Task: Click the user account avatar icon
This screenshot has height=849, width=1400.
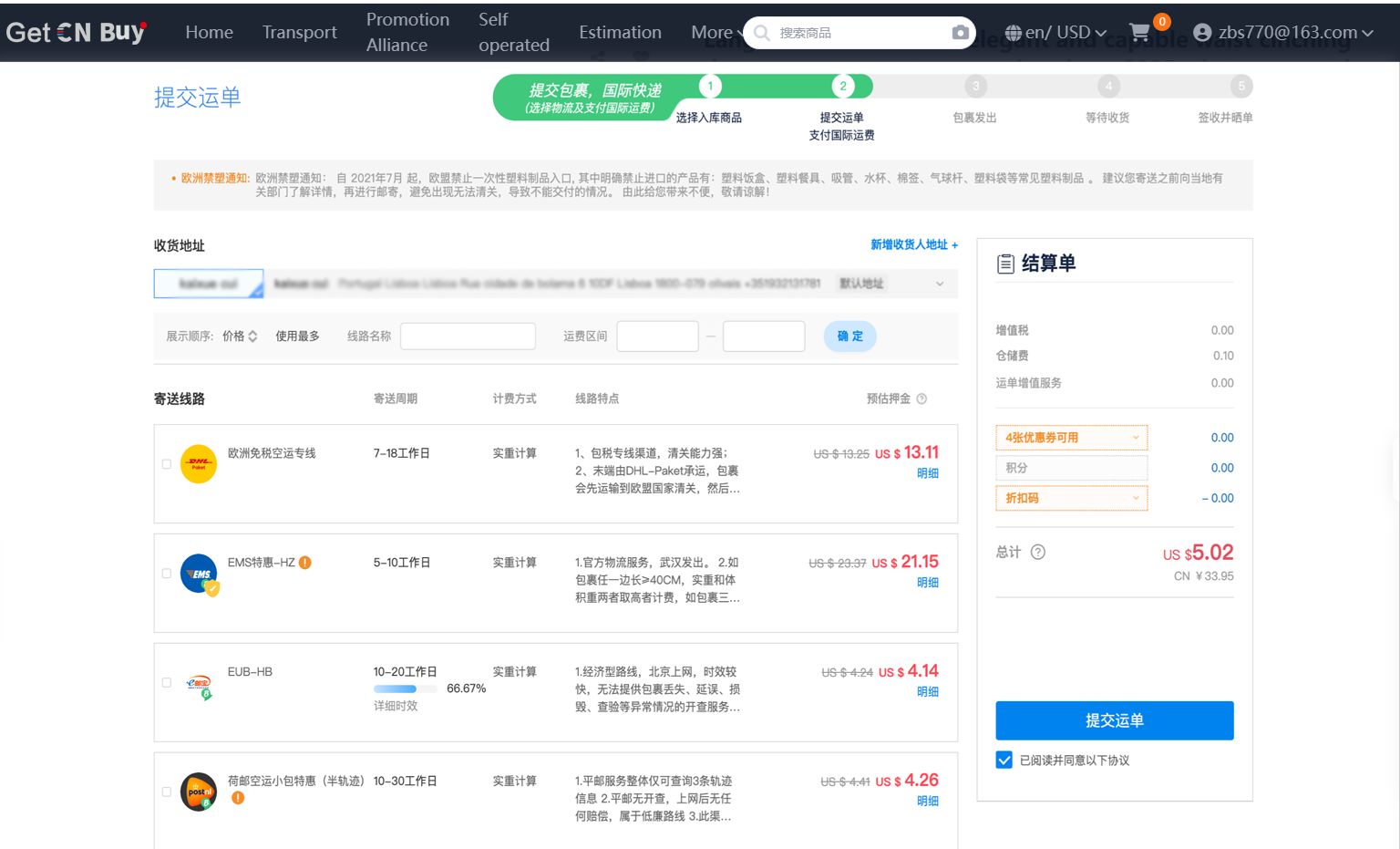Action: (1202, 33)
